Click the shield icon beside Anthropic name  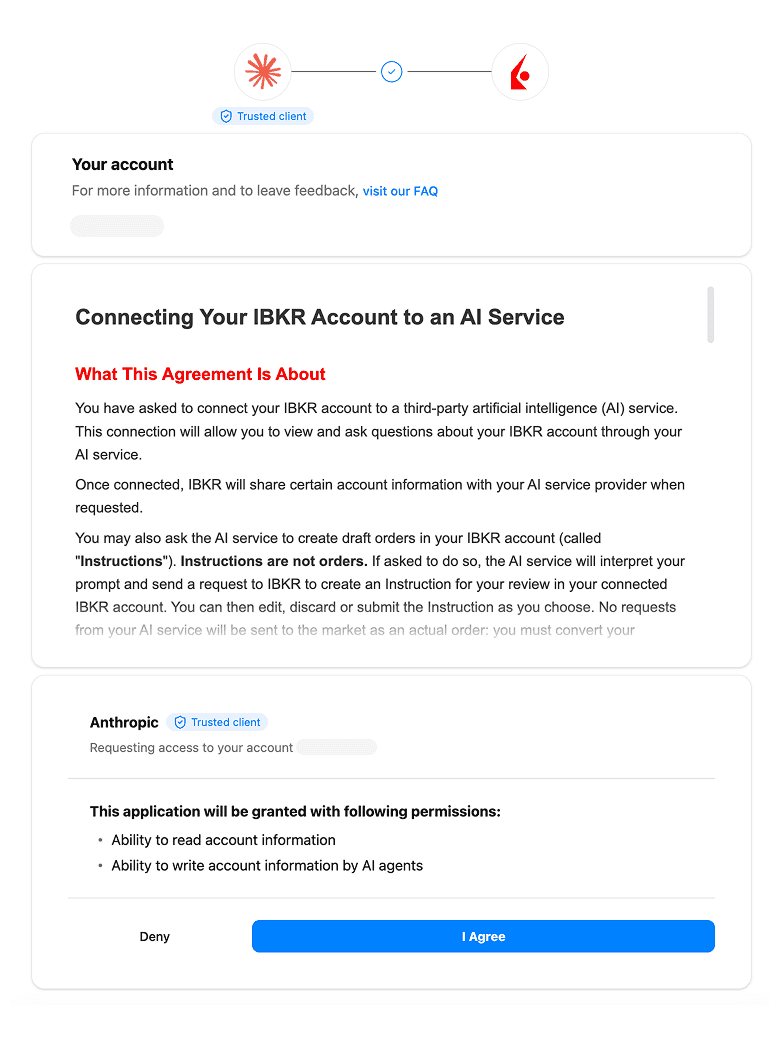tap(180, 722)
